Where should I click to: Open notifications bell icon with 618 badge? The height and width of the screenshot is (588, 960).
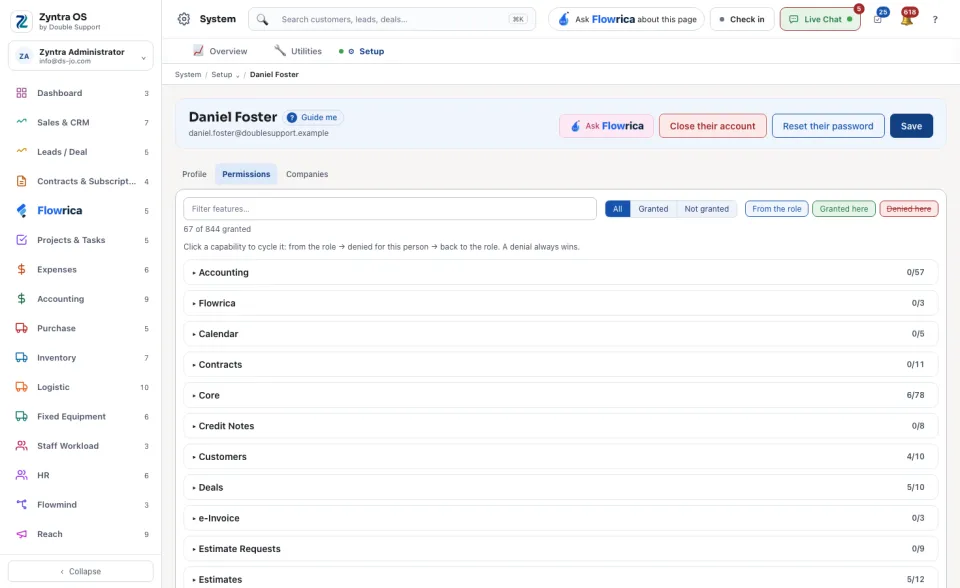coord(907,19)
